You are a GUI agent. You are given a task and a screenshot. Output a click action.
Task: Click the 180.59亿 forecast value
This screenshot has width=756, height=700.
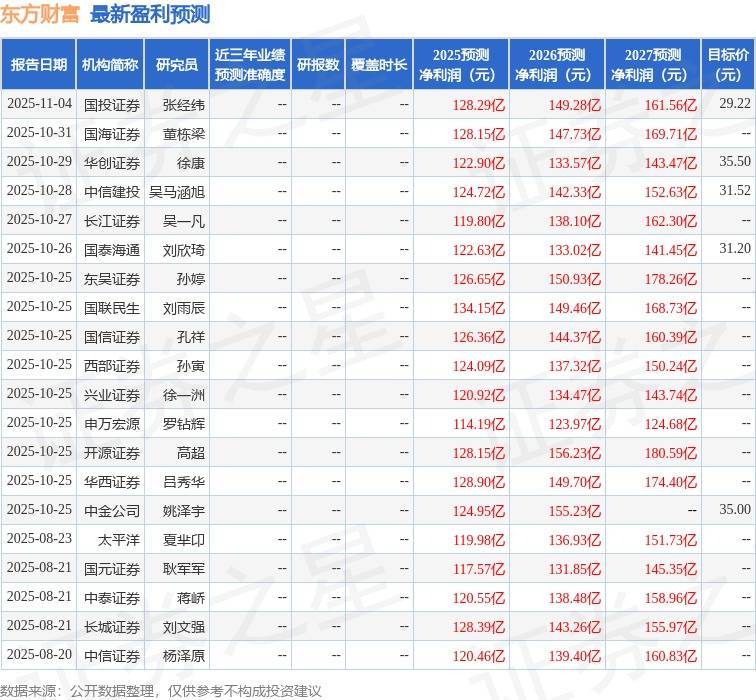[671, 453]
